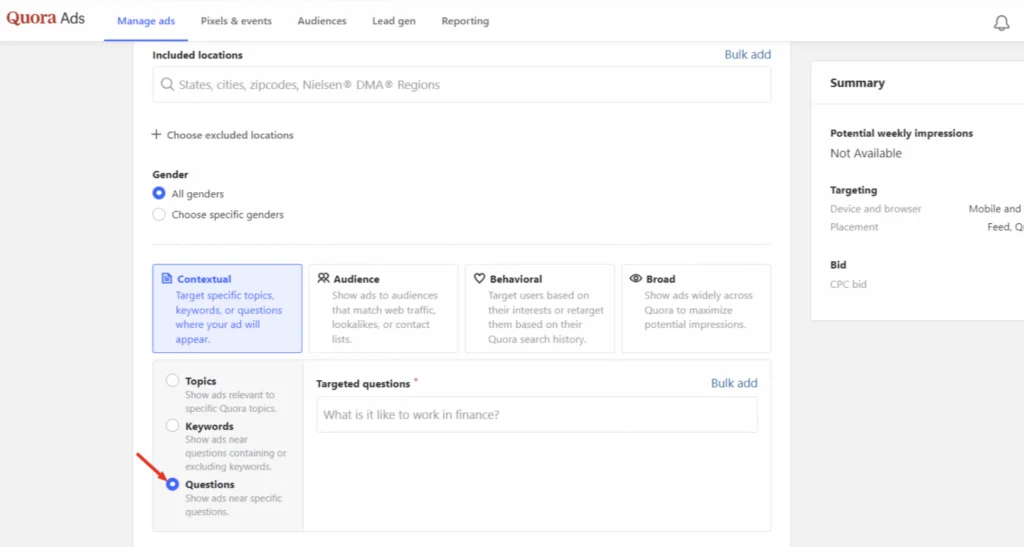Image resolution: width=1024 pixels, height=547 pixels.
Task: Click the plus icon for excluded locations
Action: [156, 135]
